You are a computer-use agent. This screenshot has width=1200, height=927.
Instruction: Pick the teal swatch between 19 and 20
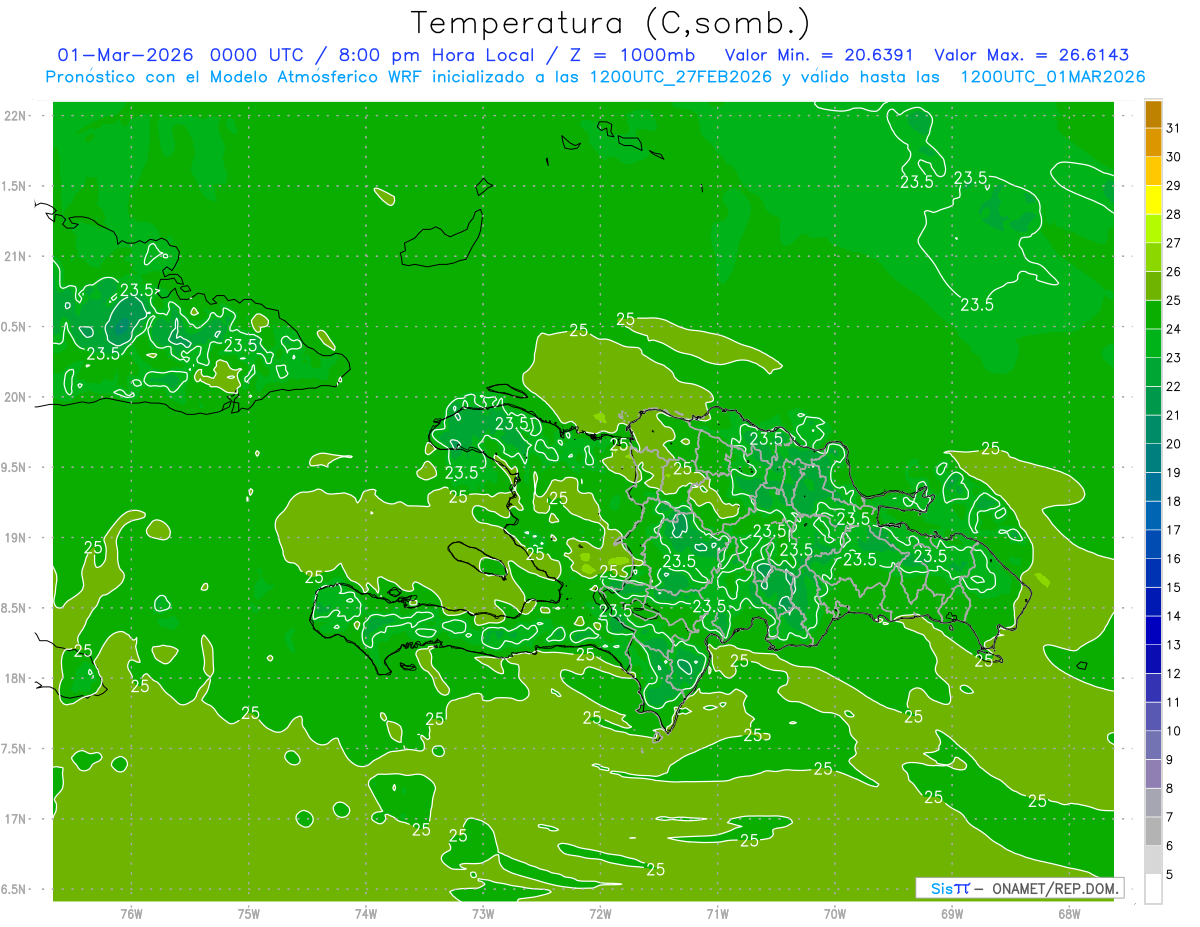pyautogui.click(x=1154, y=458)
